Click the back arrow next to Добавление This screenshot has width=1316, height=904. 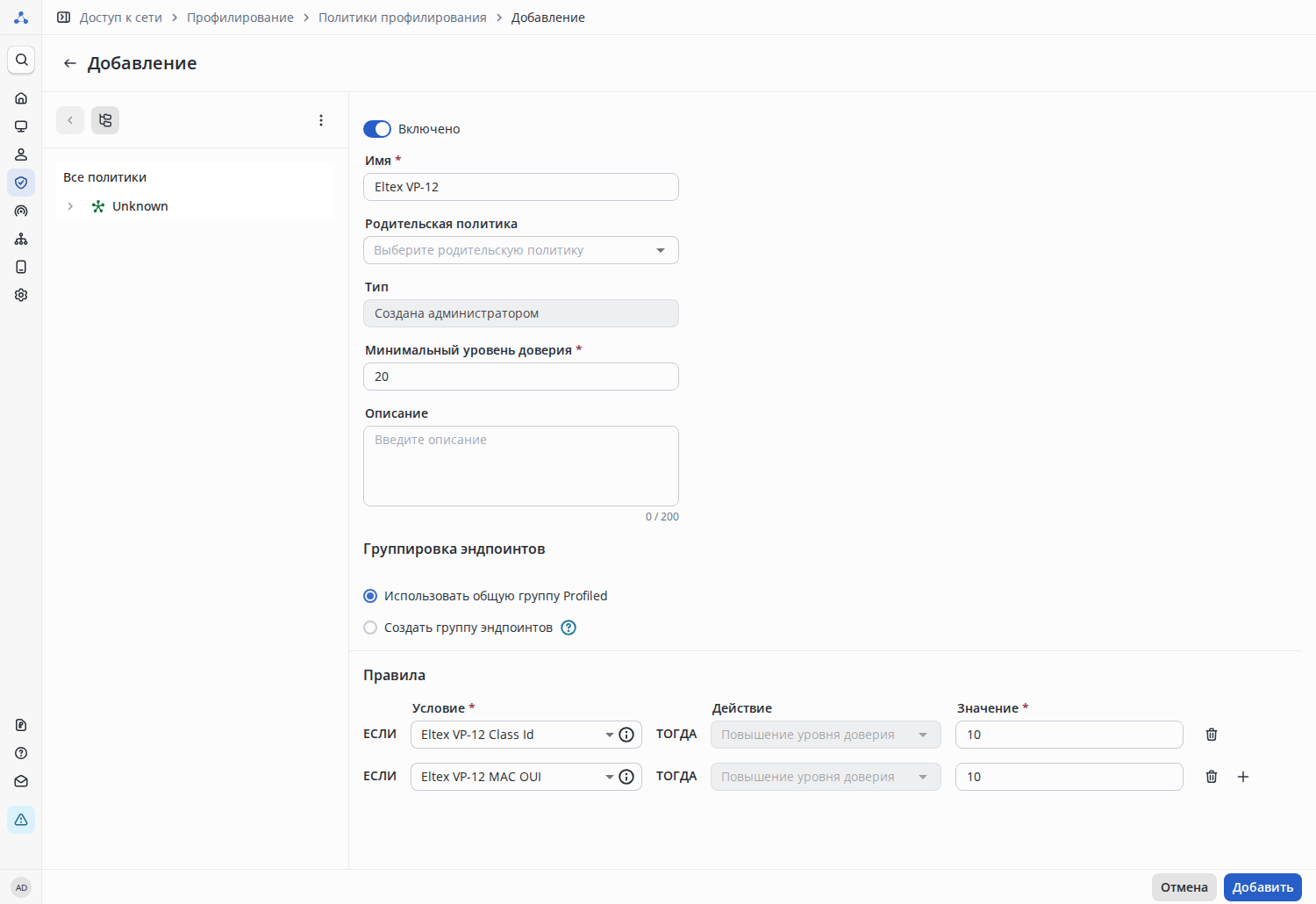pos(70,63)
